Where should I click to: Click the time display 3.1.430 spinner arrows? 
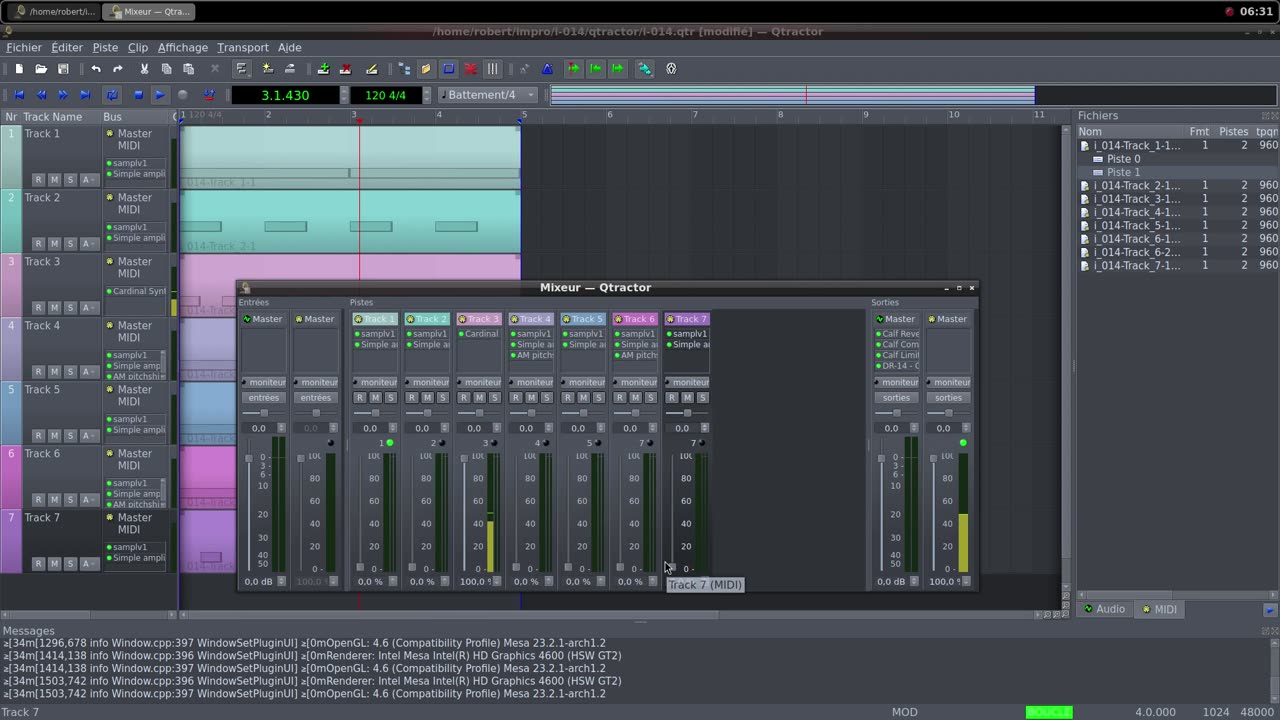tap(344, 95)
